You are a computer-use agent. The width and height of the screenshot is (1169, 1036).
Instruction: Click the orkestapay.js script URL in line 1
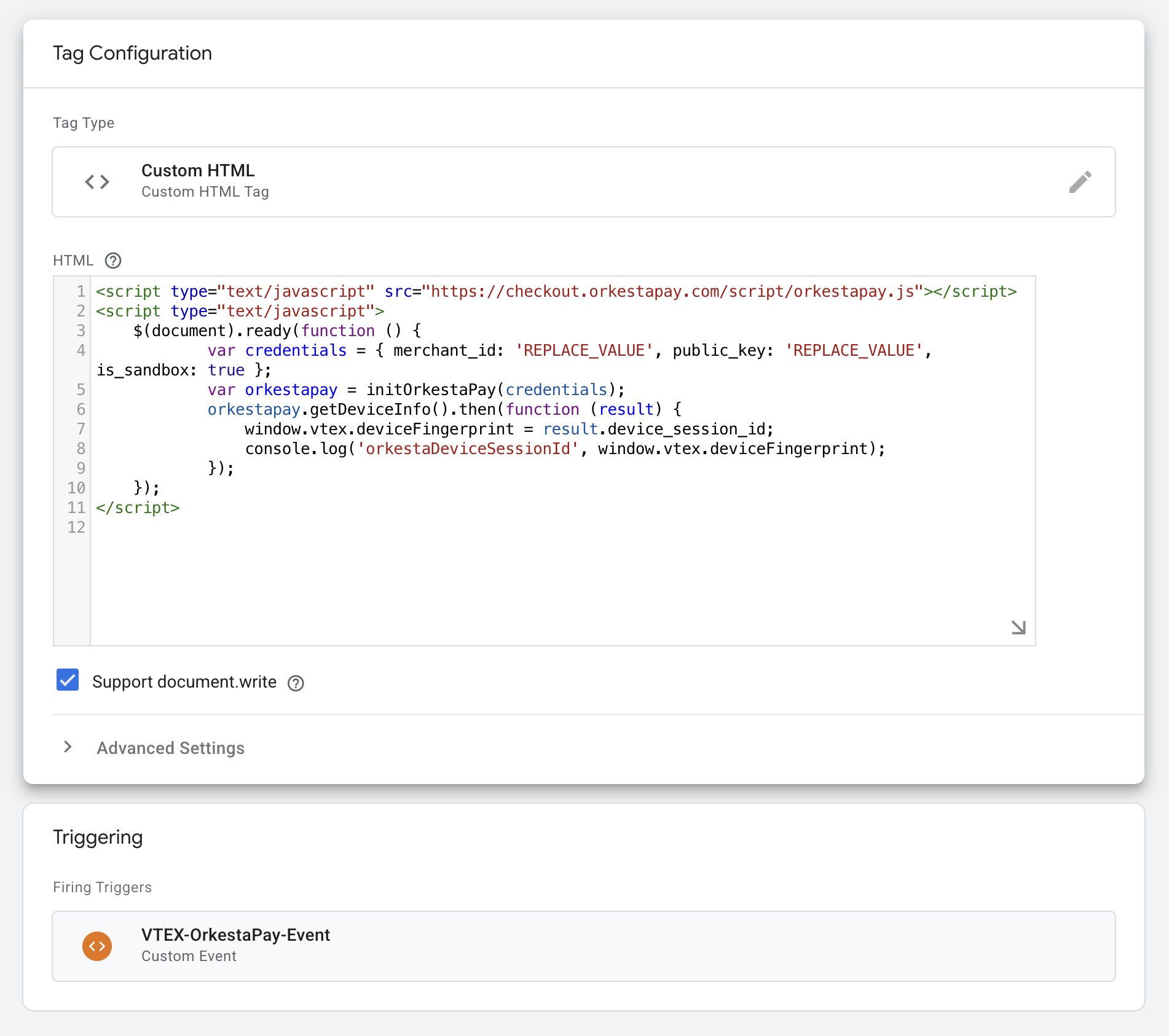(672, 291)
